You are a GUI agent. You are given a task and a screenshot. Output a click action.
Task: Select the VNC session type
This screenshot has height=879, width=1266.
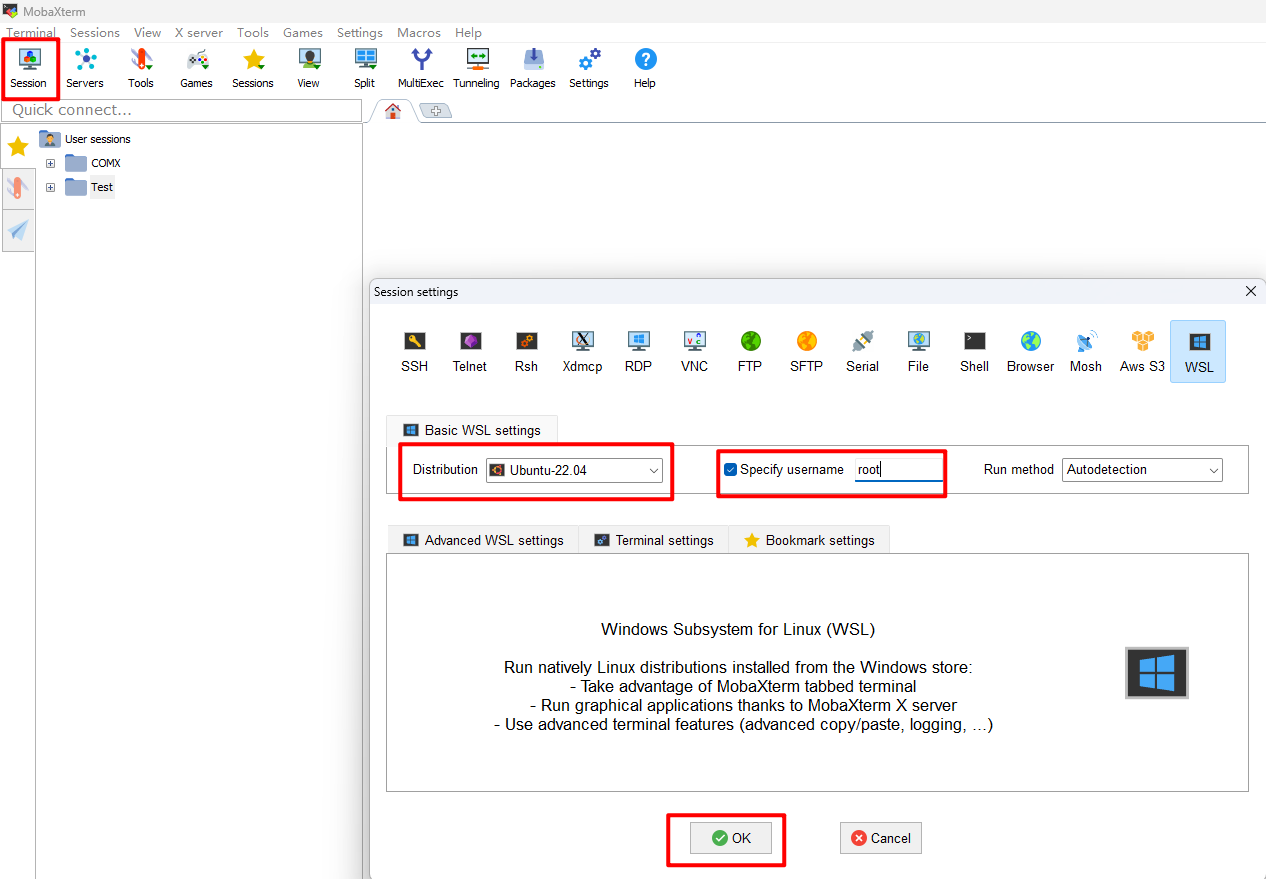coord(695,352)
